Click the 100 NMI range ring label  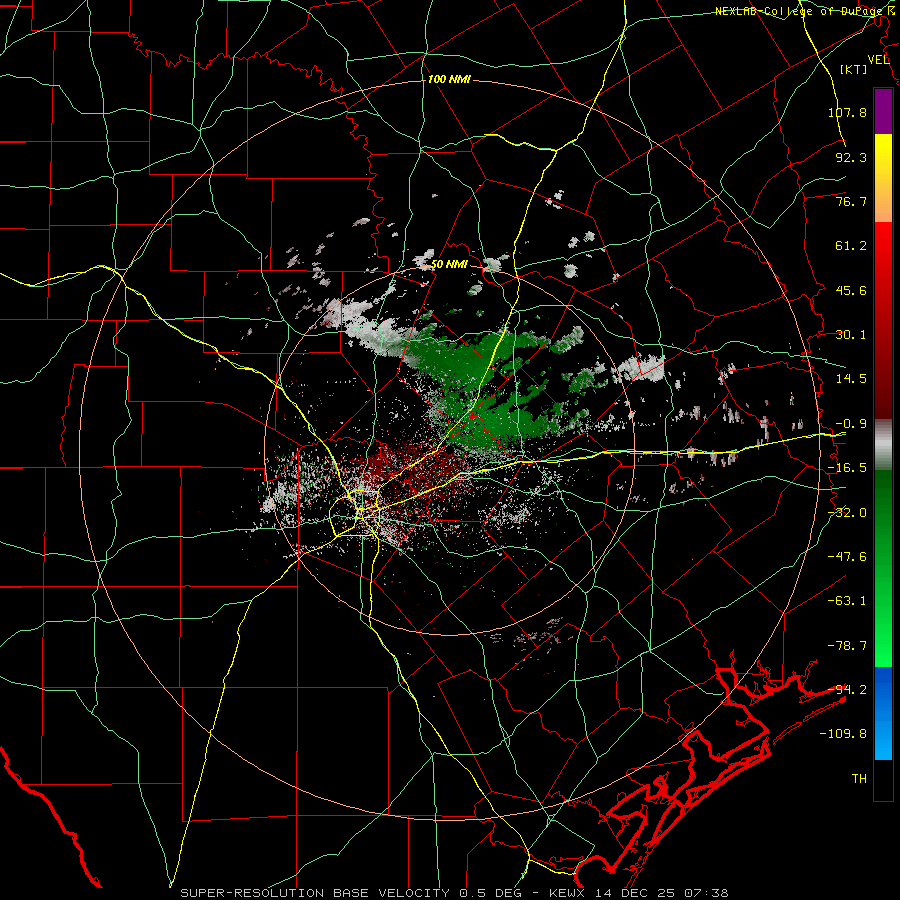tap(449, 79)
